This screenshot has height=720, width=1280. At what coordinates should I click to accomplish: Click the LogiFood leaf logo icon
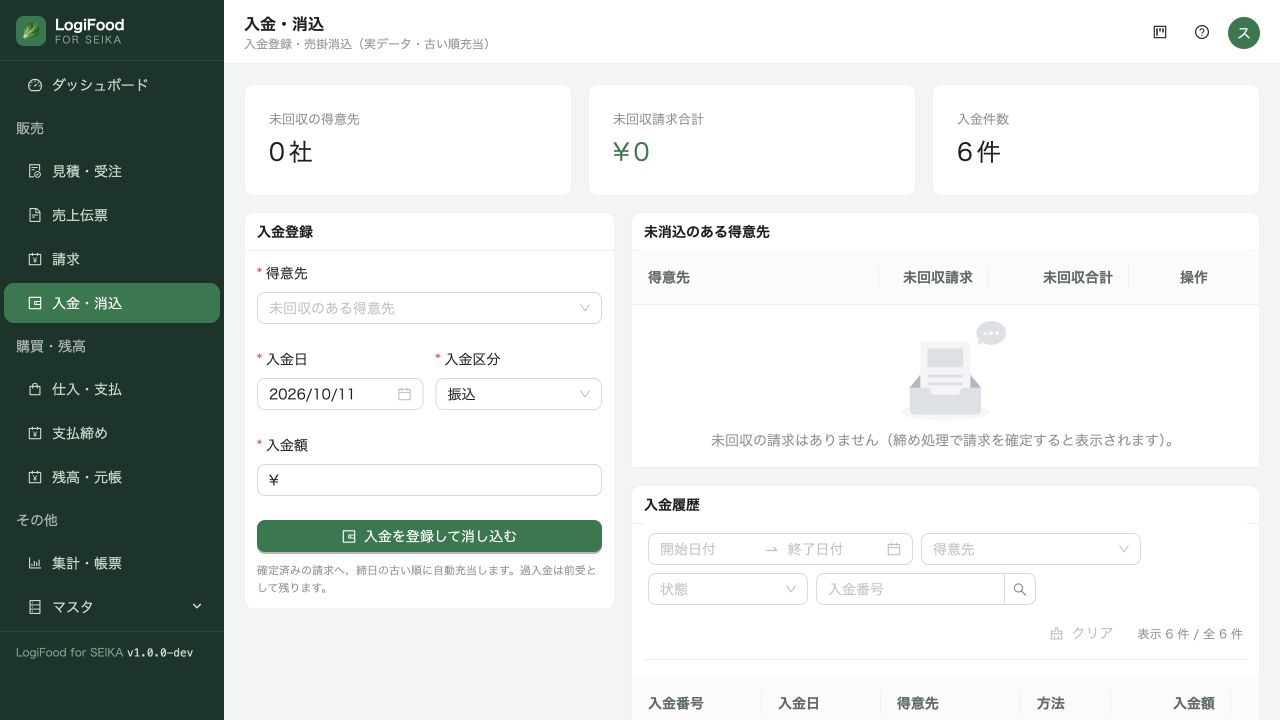(x=31, y=31)
